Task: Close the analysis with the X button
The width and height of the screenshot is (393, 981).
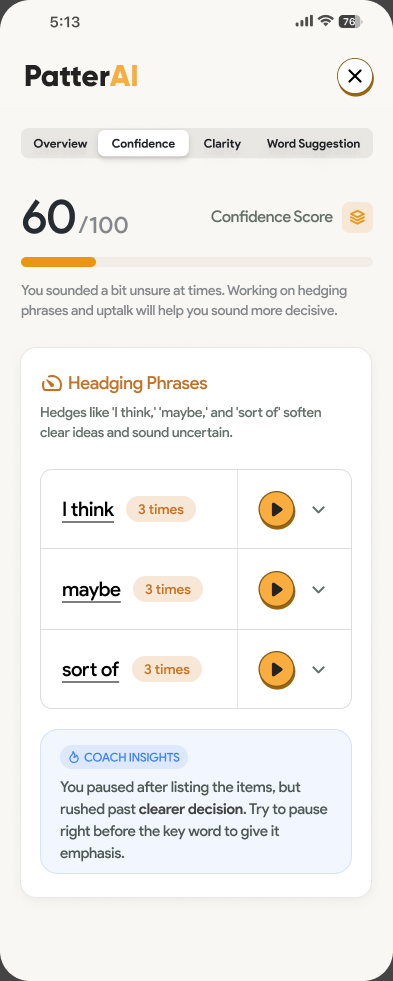Action: (355, 77)
